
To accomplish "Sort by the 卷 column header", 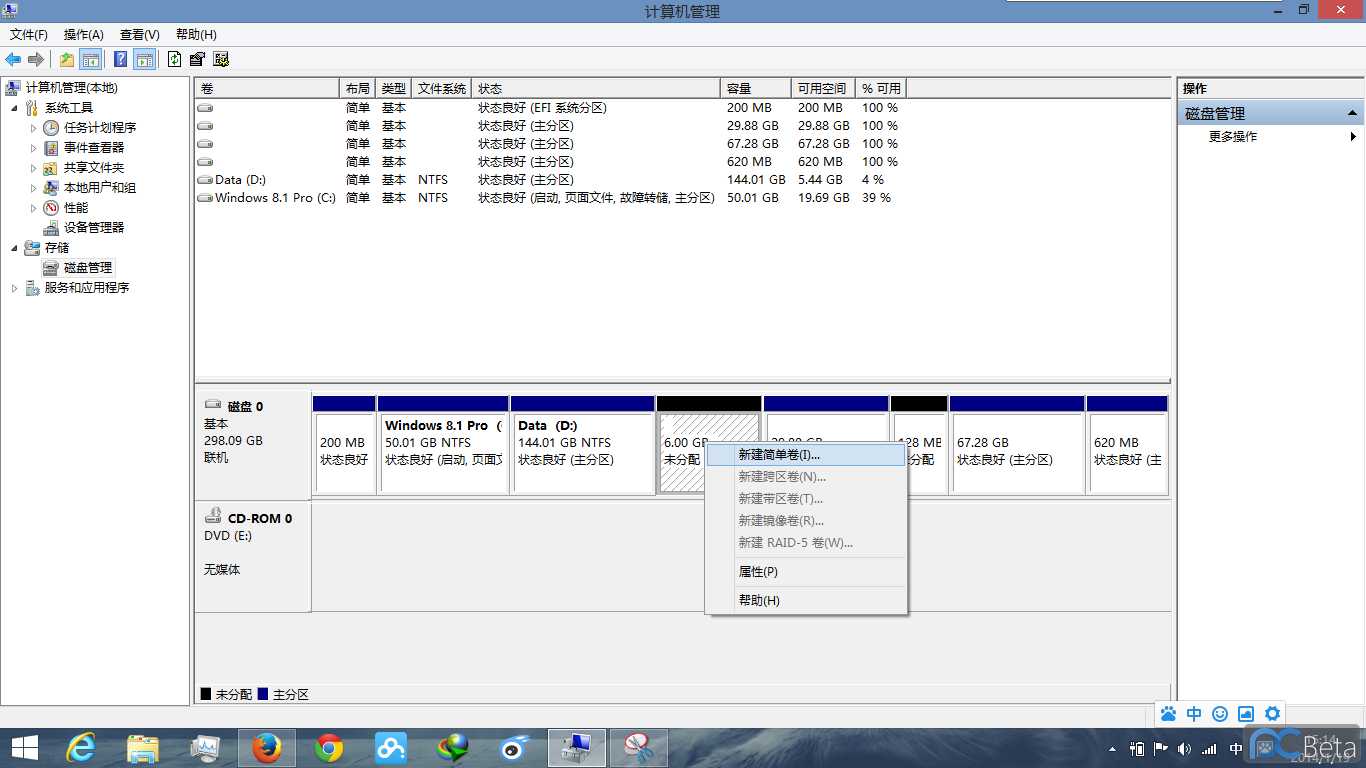I will (267, 89).
